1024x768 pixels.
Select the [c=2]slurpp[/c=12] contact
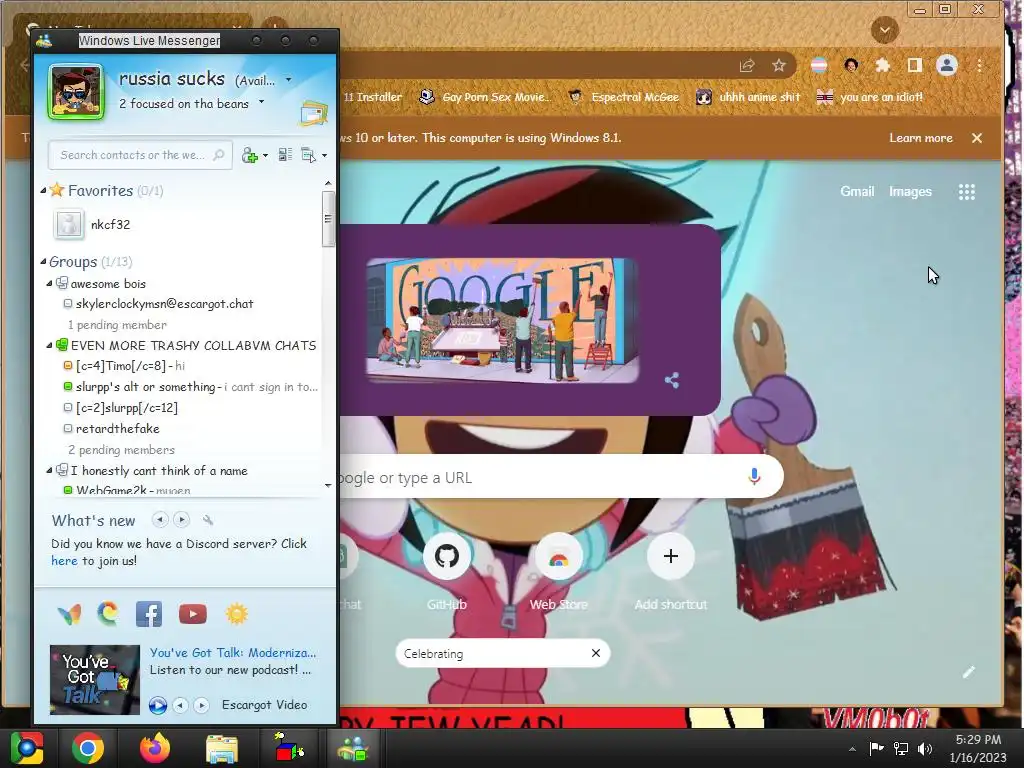click(x=127, y=408)
